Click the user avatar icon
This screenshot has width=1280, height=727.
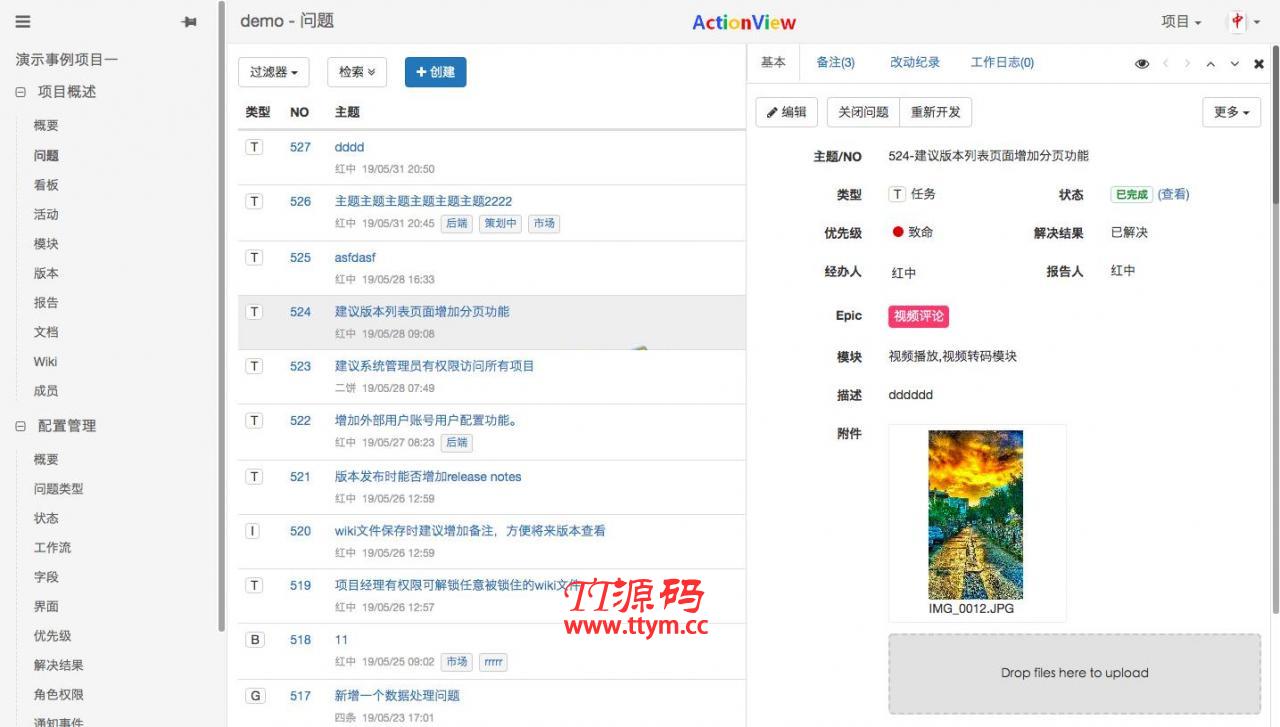tap(1238, 21)
